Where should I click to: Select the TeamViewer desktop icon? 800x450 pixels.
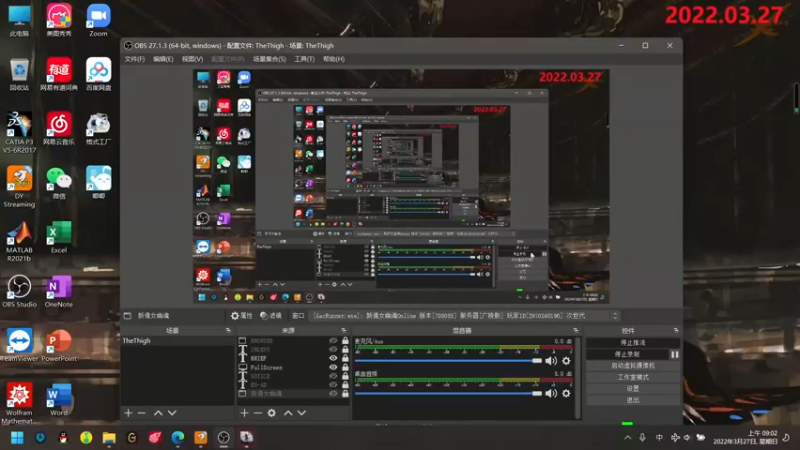coord(19,345)
